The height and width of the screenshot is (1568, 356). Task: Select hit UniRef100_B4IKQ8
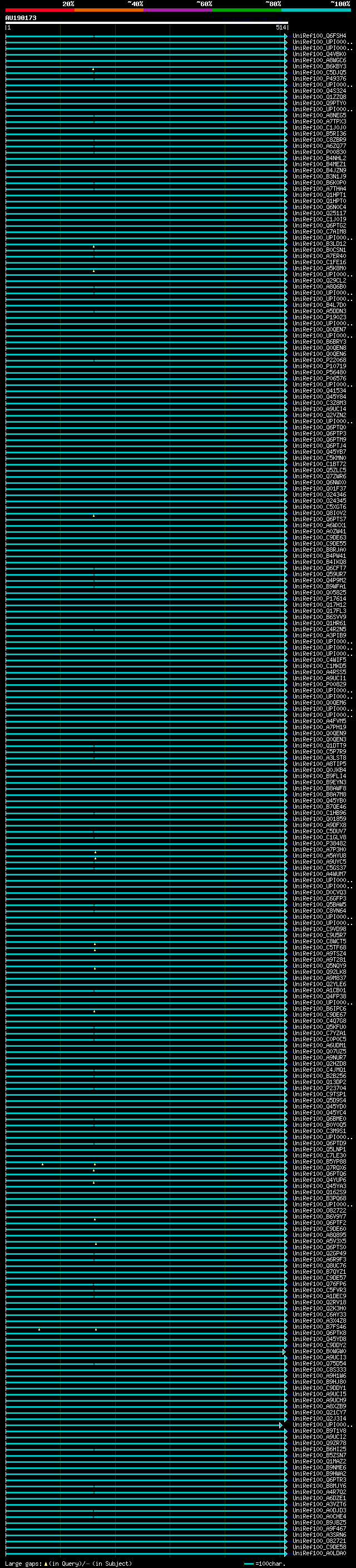[x=319, y=562]
